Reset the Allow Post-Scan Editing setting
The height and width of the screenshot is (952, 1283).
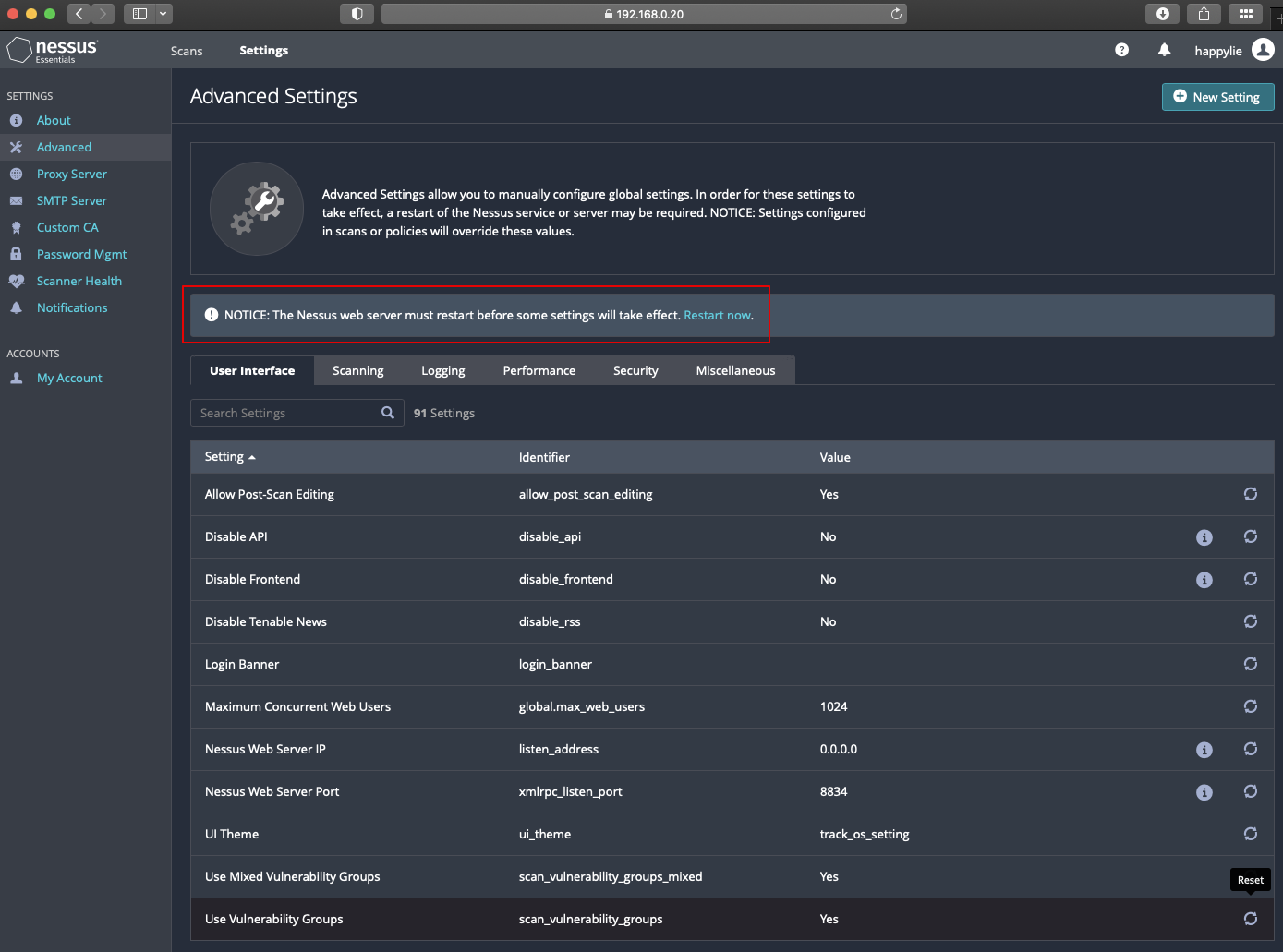[x=1251, y=494]
